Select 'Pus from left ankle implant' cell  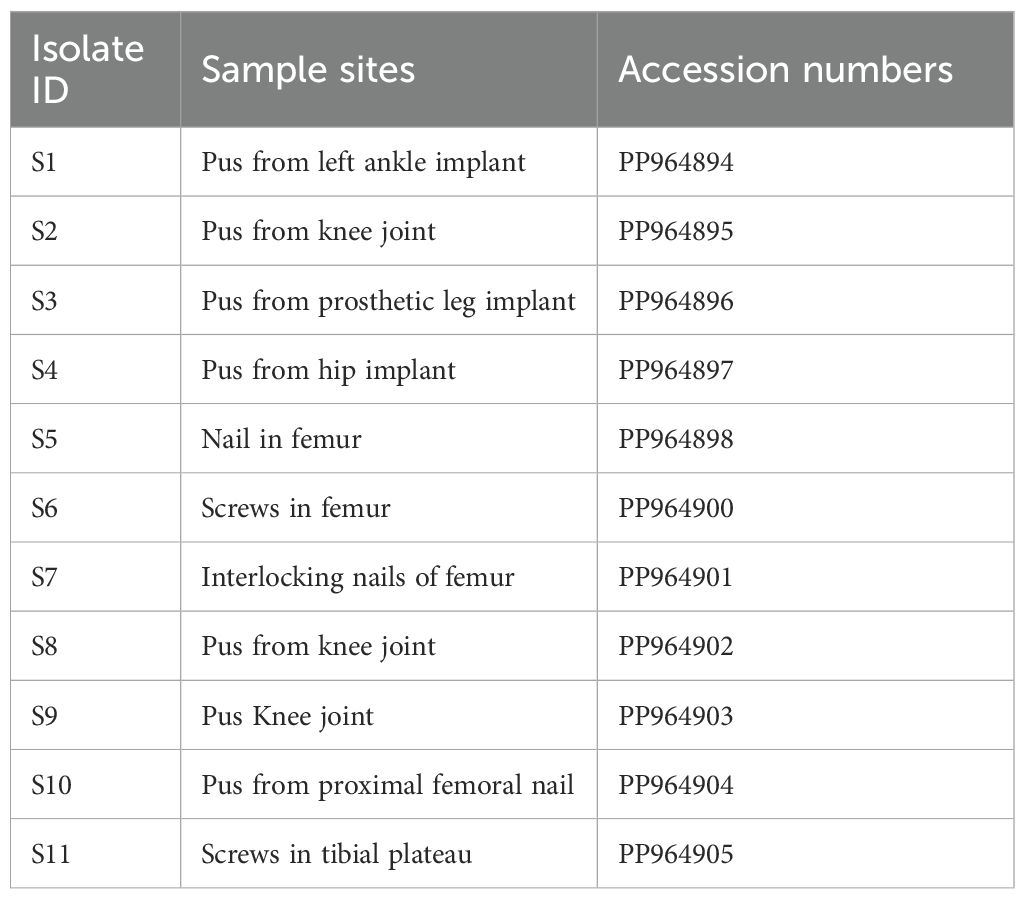[x=389, y=162]
